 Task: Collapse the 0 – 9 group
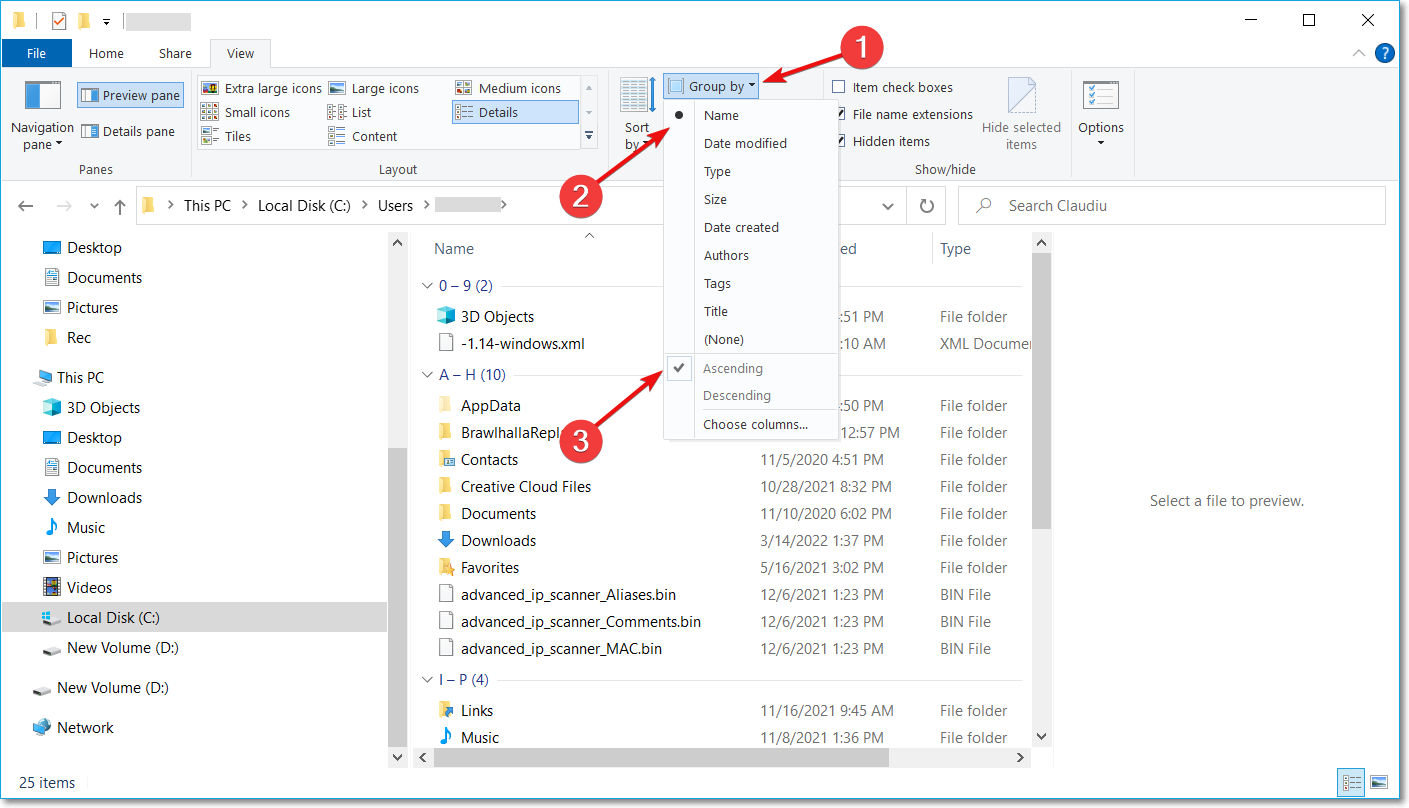coord(427,286)
